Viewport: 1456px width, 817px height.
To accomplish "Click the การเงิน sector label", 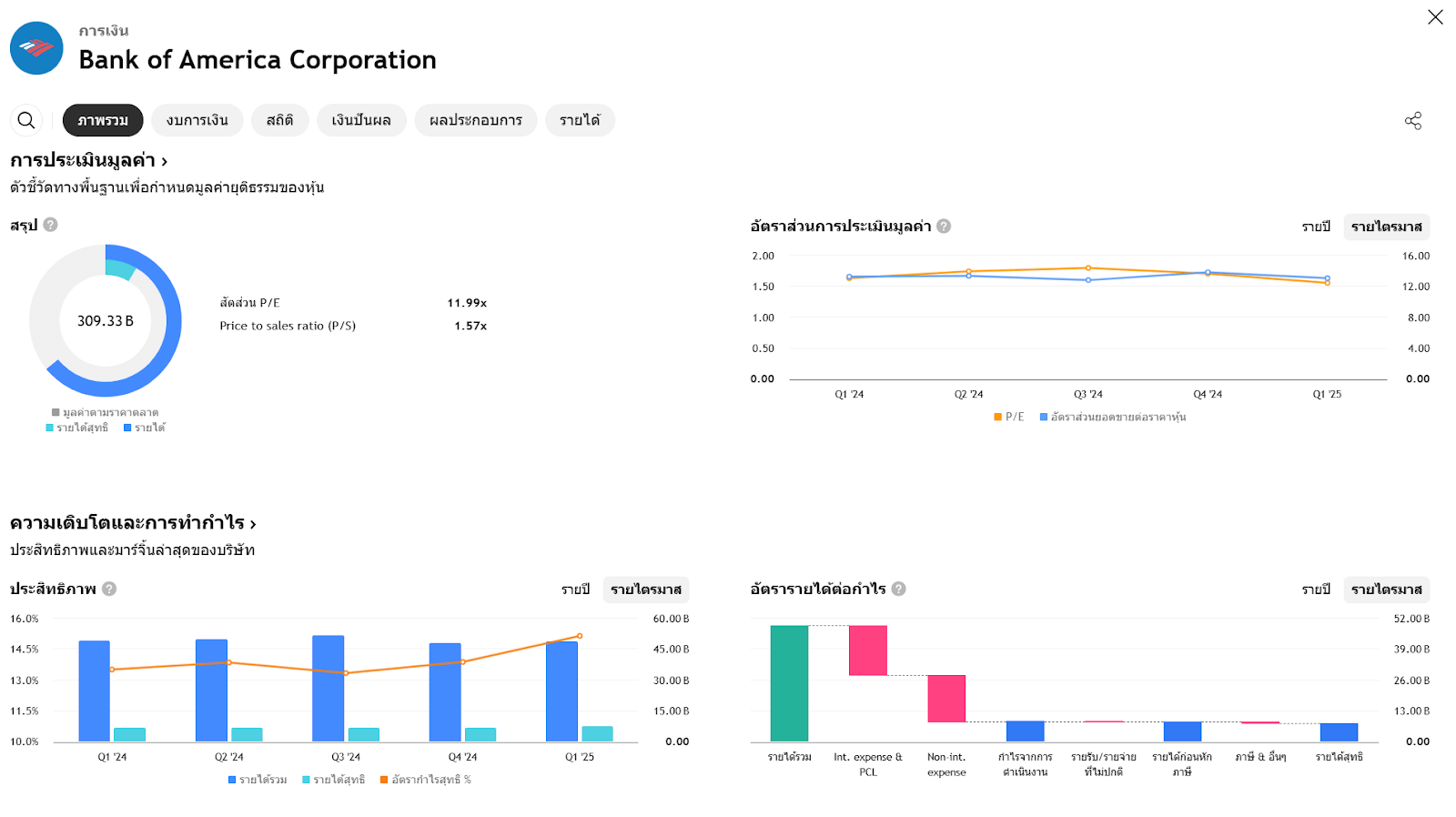I will click(104, 31).
